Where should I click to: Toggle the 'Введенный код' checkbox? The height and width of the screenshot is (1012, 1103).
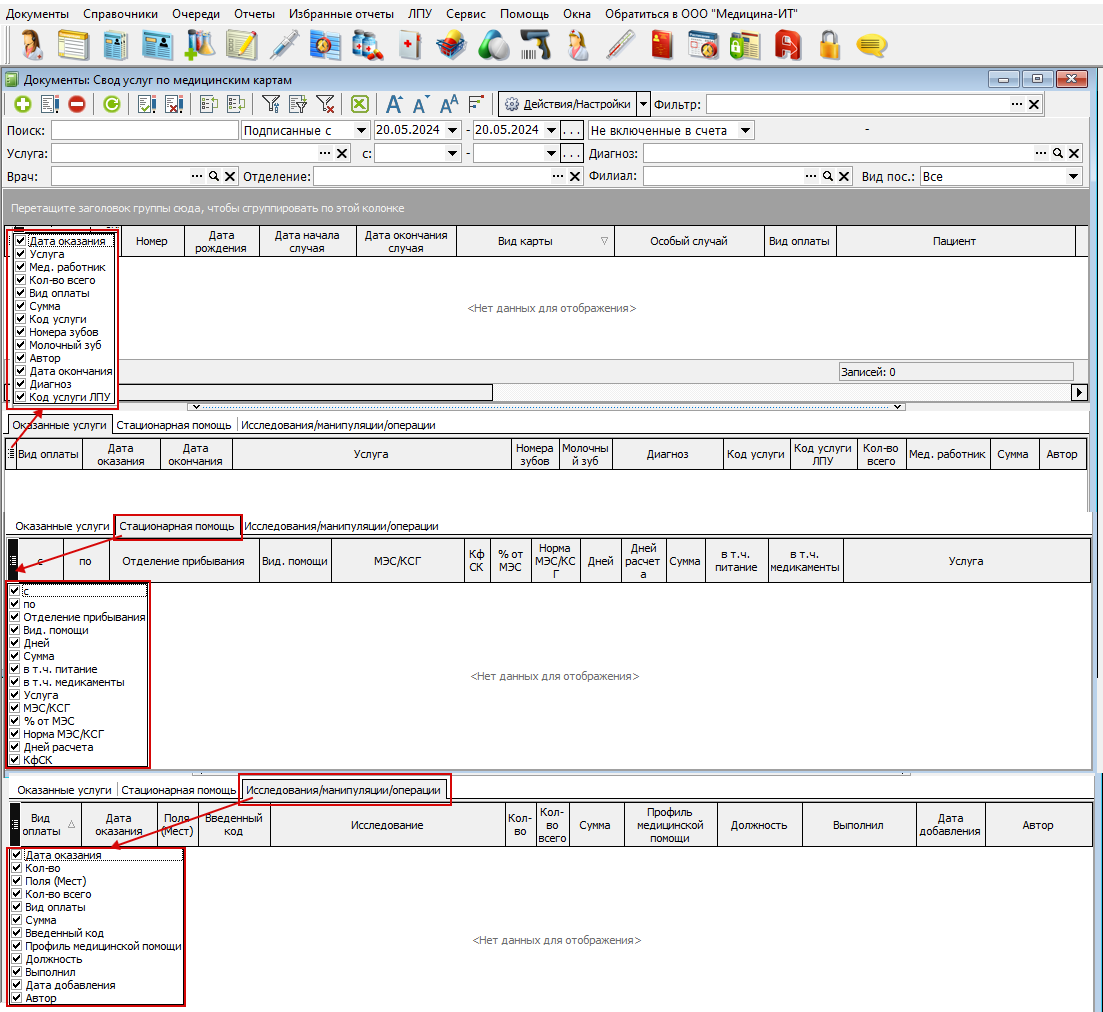tap(17, 933)
